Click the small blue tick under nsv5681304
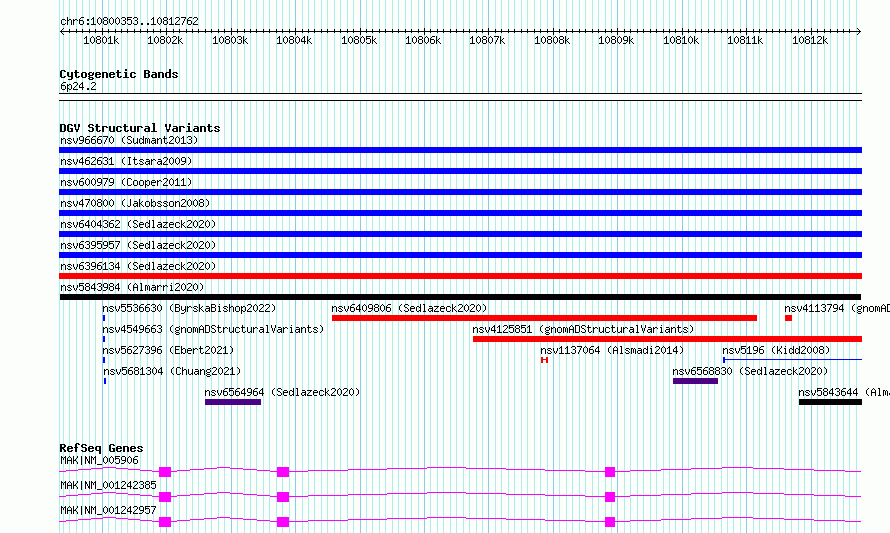Screen dimensions: 890x533 (x=105, y=381)
